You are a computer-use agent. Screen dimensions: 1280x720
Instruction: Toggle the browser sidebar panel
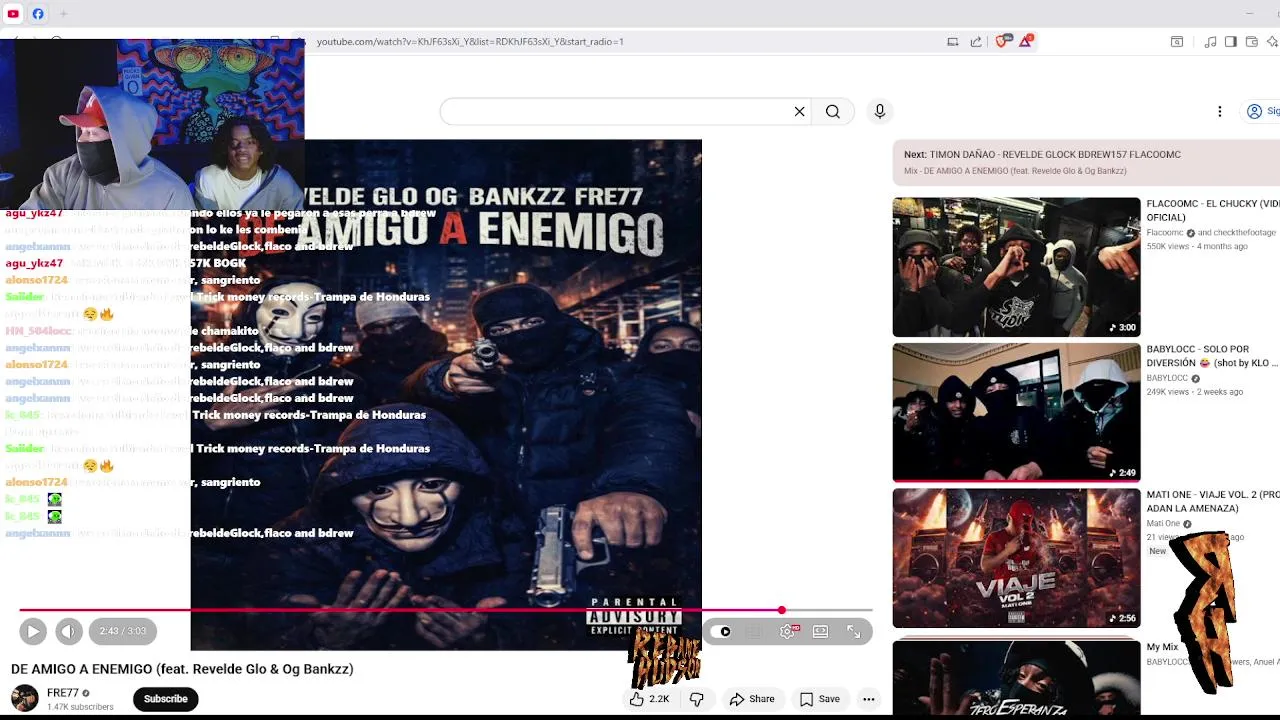1230,41
